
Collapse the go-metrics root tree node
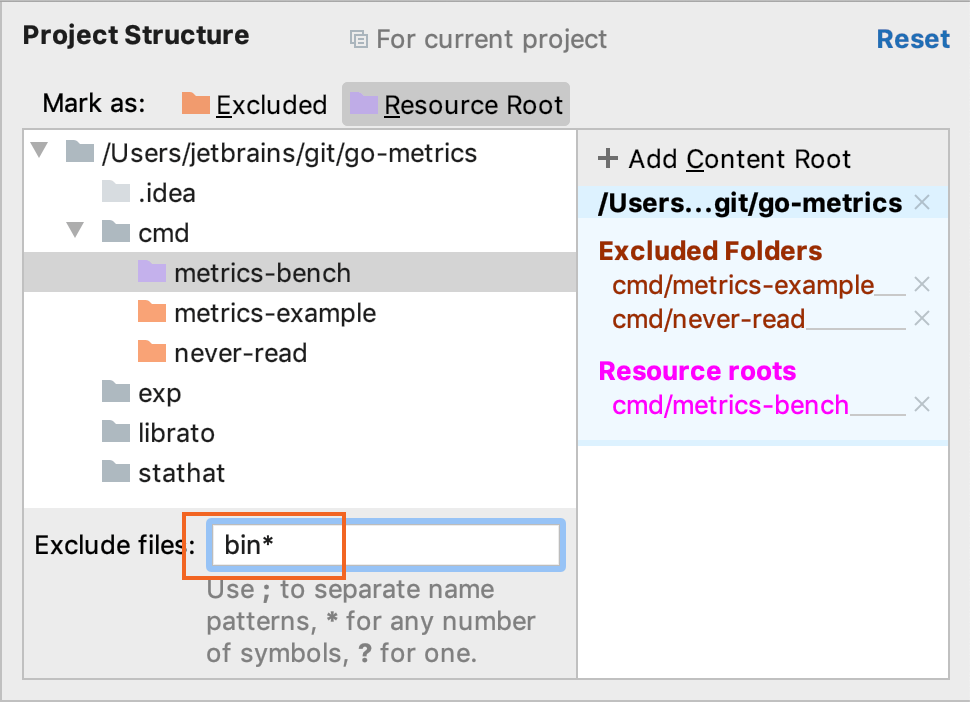tap(38, 152)
